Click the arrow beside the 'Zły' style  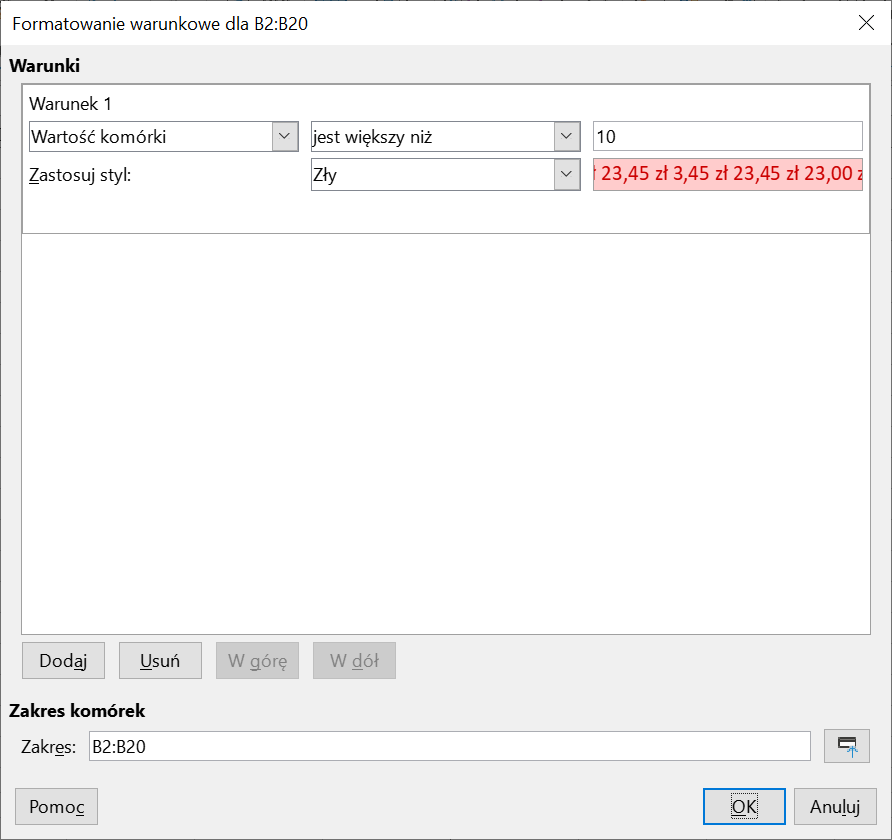tap(567, 175)
